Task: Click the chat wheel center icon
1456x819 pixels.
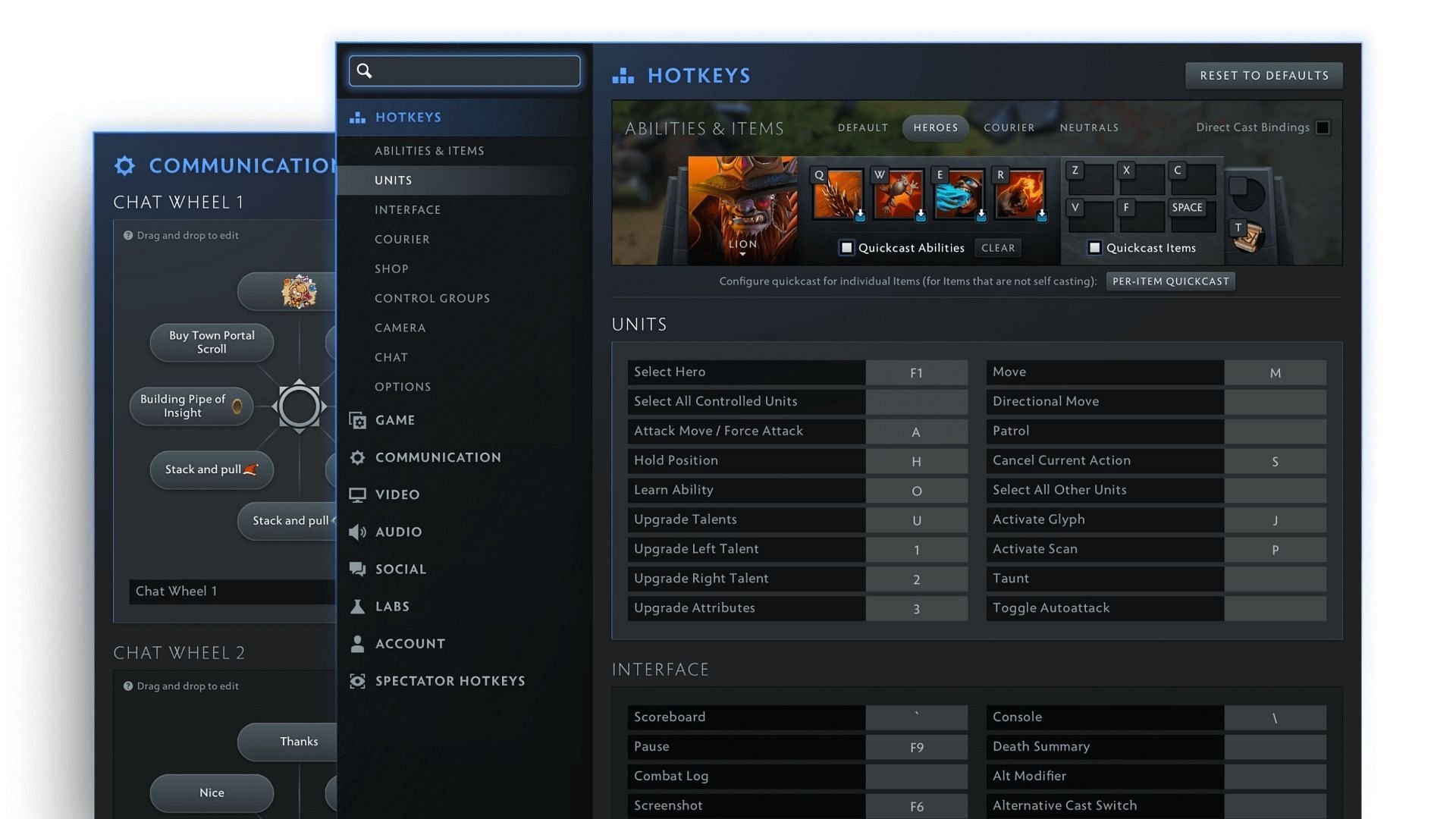Action: click(x=299, y=406)
